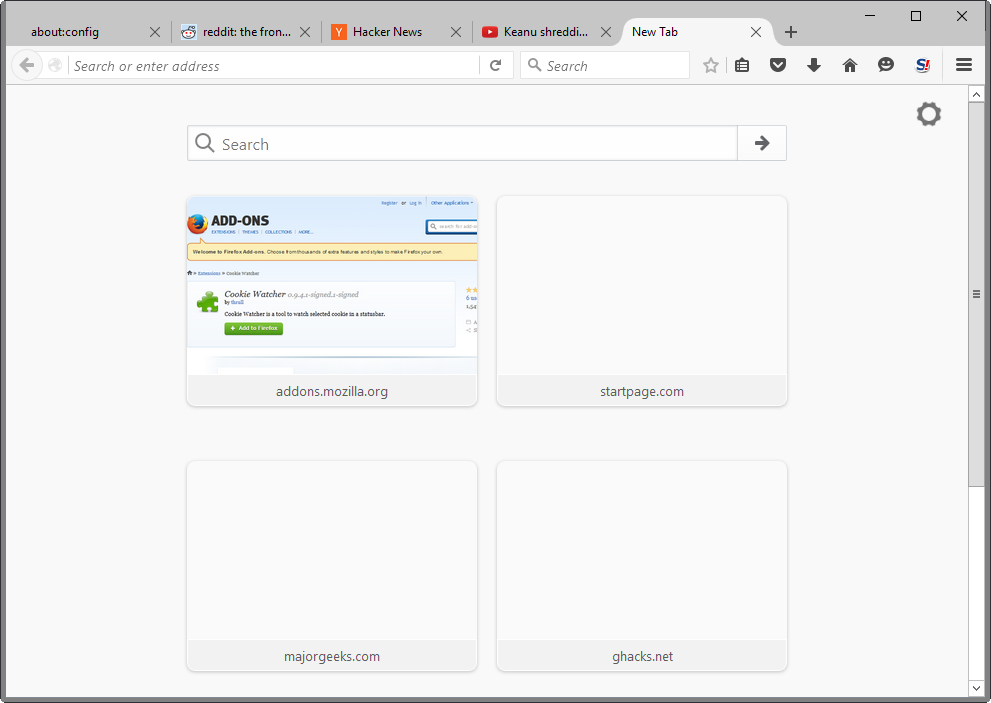Open the startpage.com tile
The width and height of the screenshot is (991, 703).
pos(641,301)
